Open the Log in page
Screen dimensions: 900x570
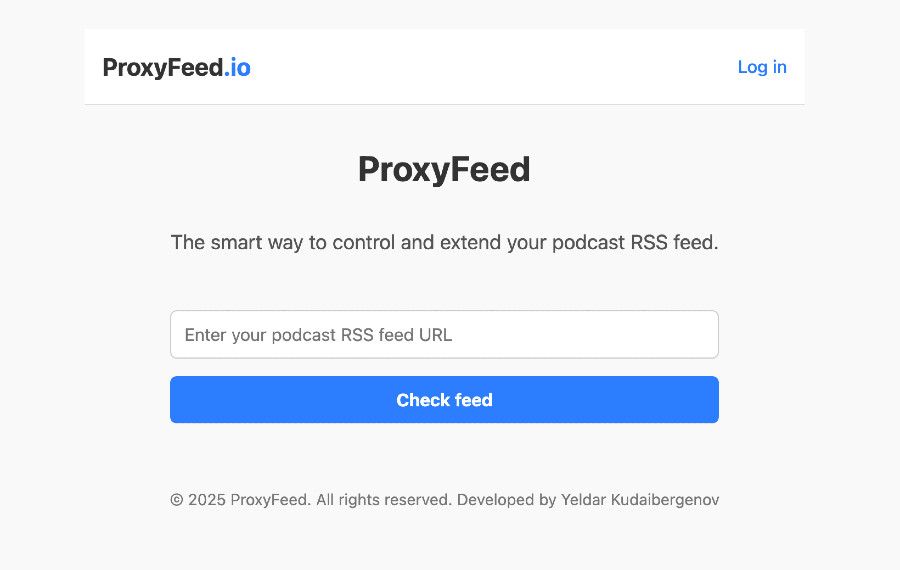pos(762,67)
